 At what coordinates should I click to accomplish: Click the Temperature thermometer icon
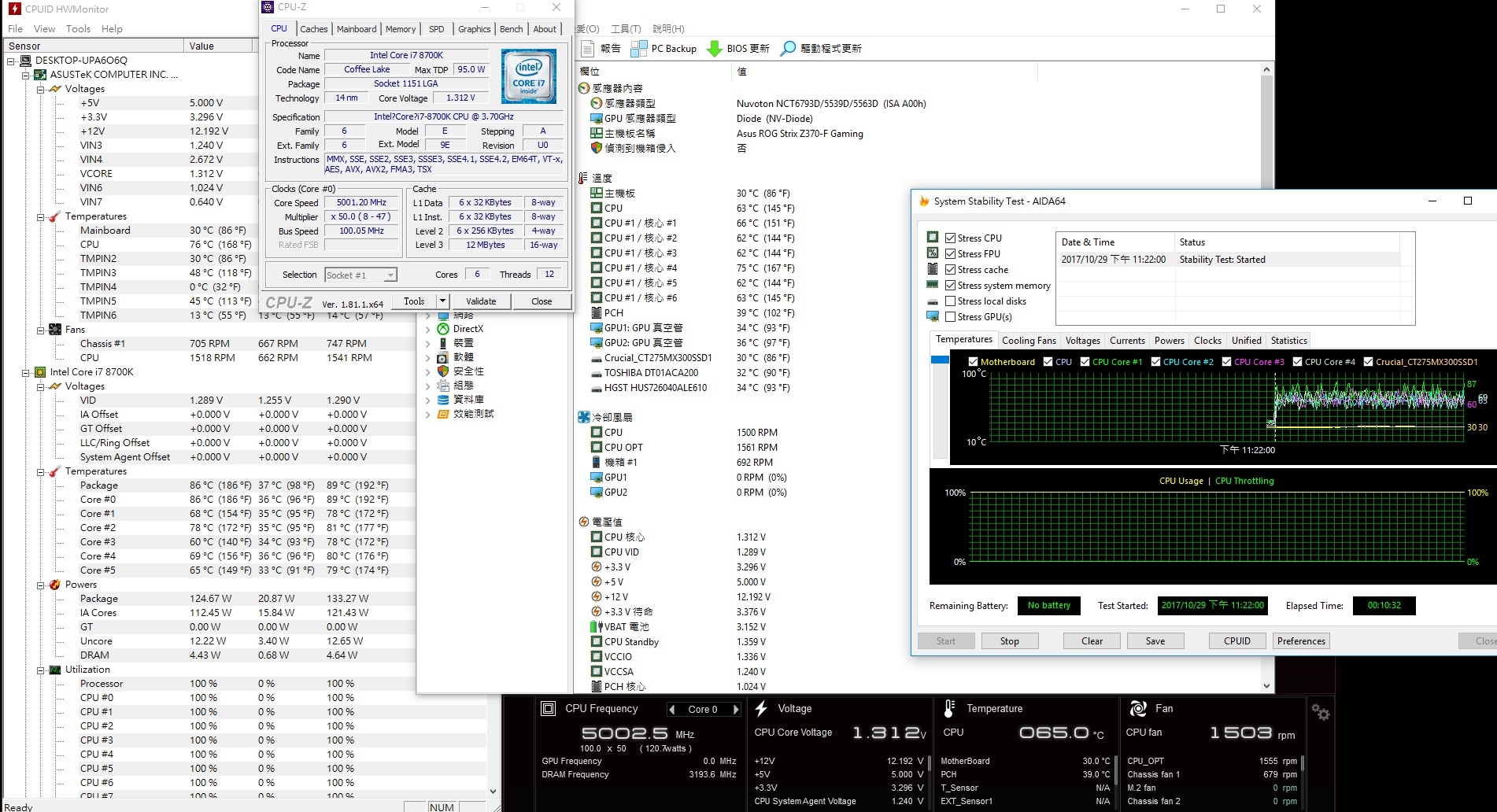(x=950, y=708)
